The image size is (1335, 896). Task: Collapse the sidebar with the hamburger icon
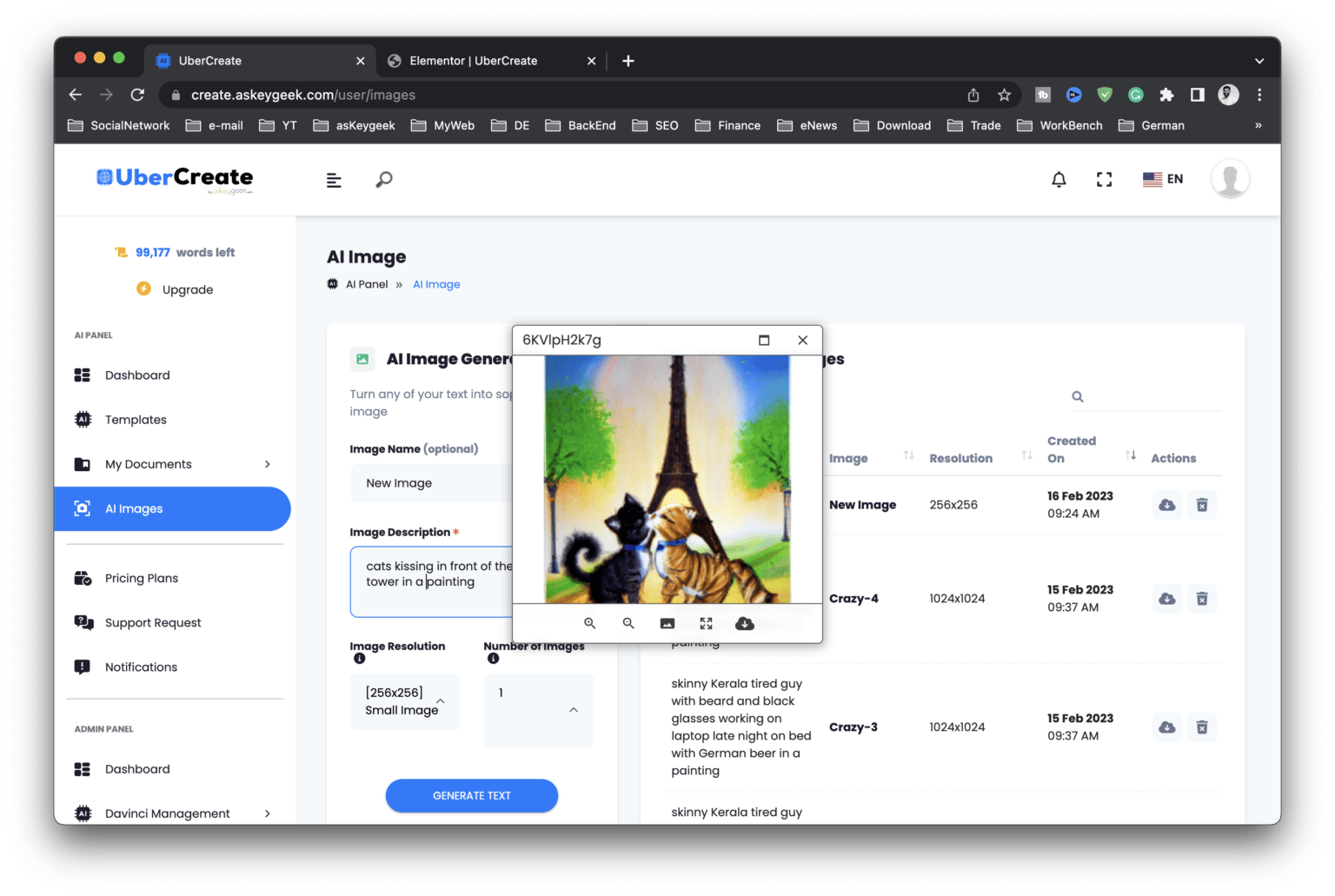coord(334,179)
